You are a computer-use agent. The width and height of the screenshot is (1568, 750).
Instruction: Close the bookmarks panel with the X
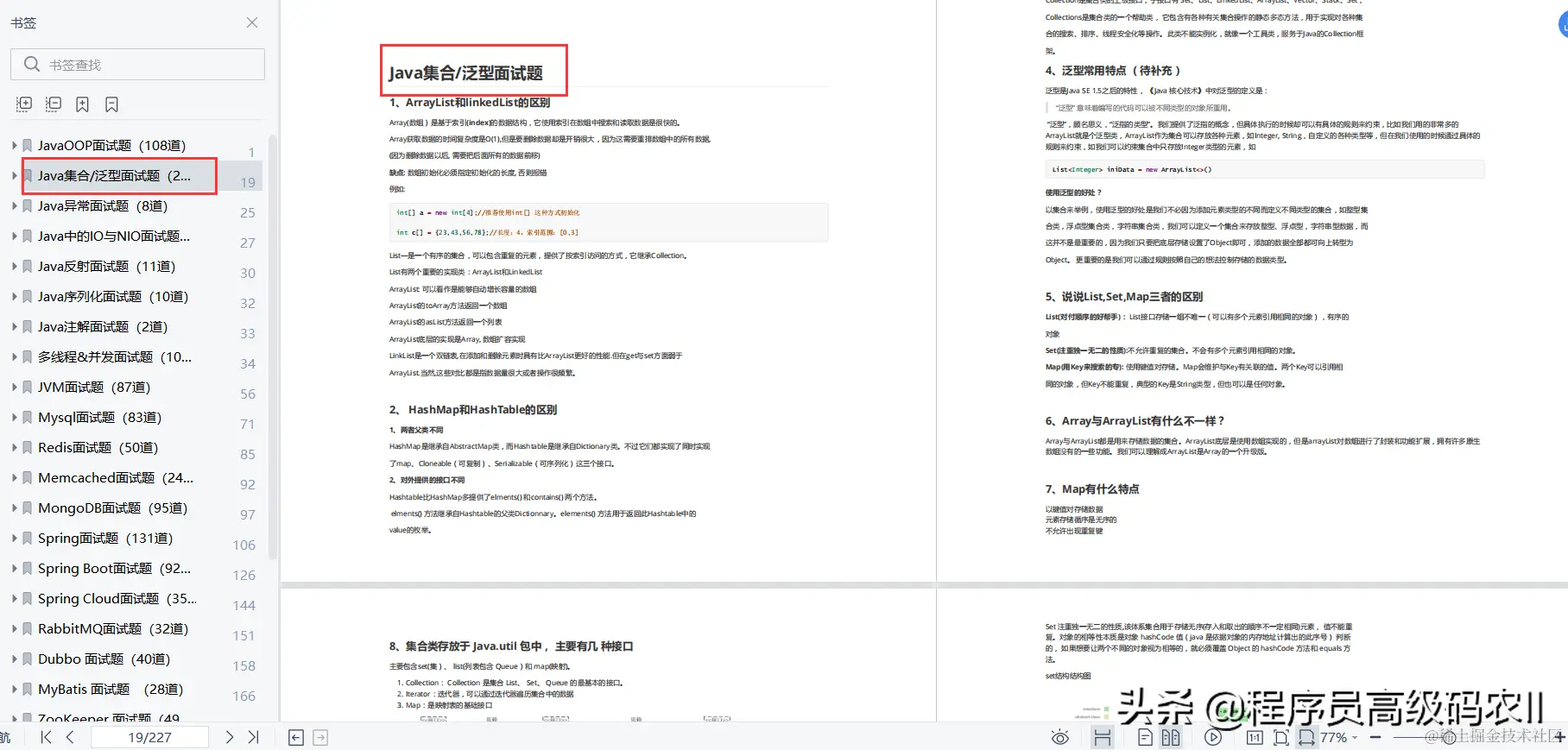tap(252, 22)
